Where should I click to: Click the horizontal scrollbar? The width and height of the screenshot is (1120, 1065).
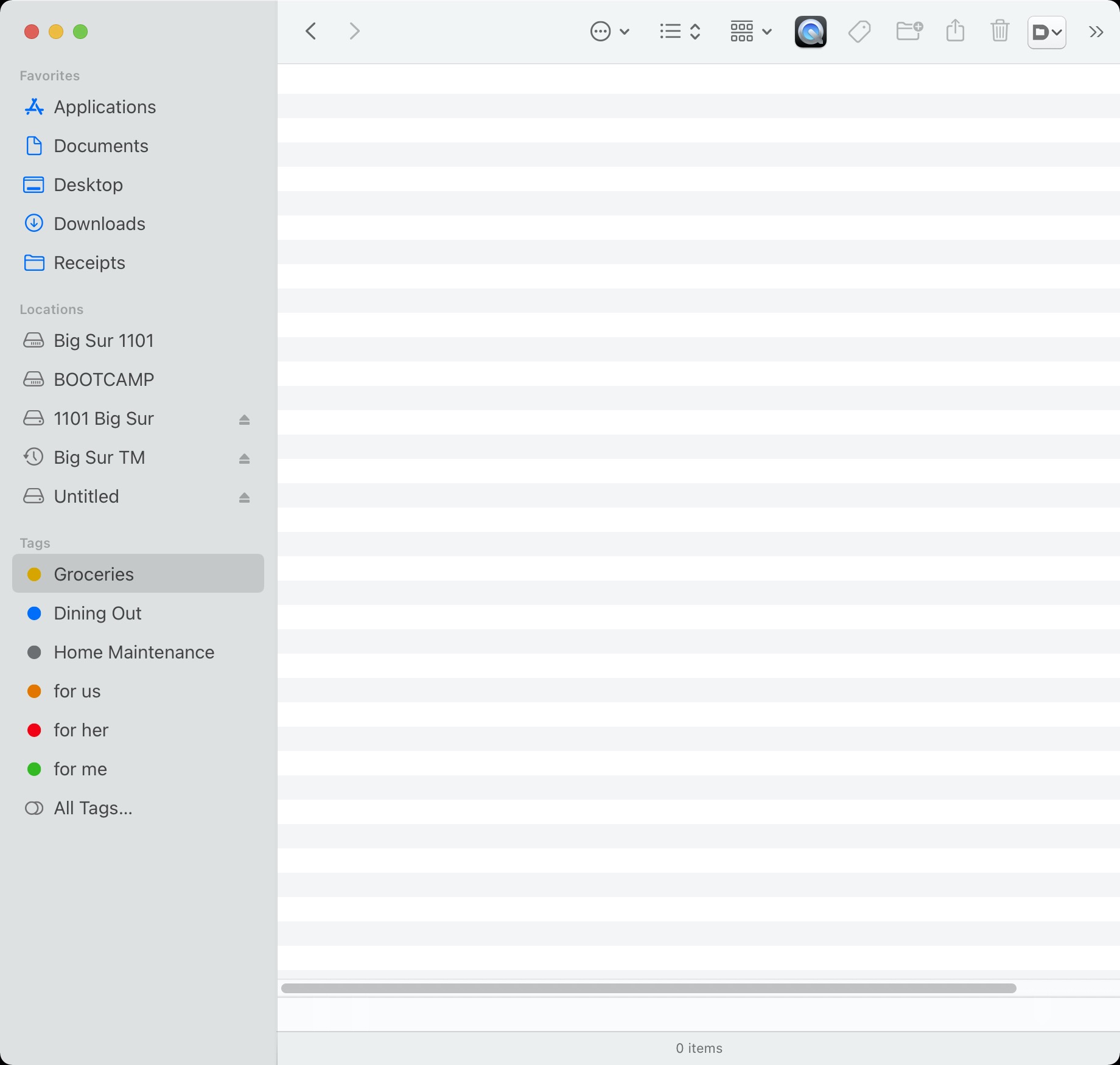[649, 988]
